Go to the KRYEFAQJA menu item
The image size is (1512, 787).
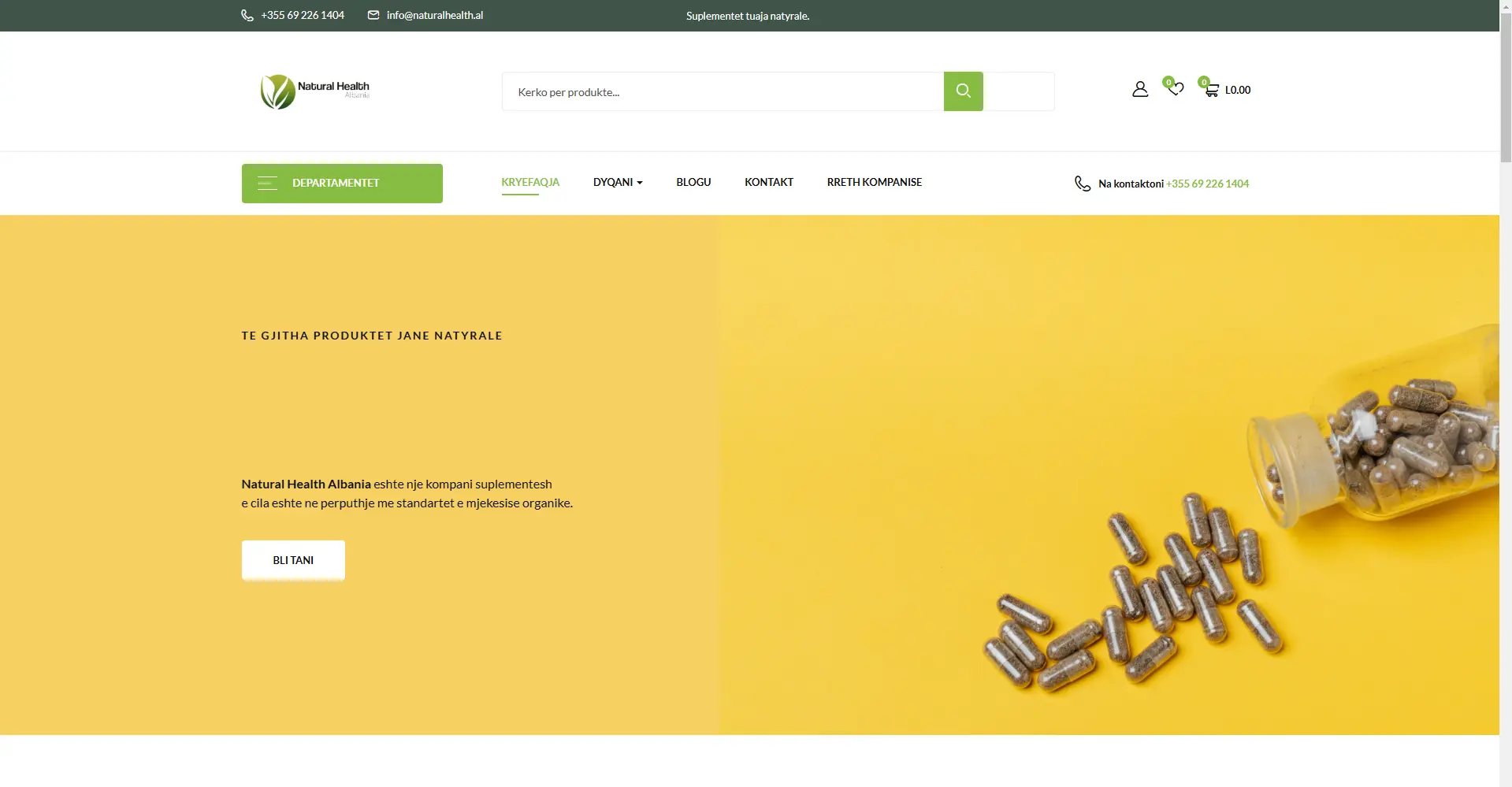530,182
